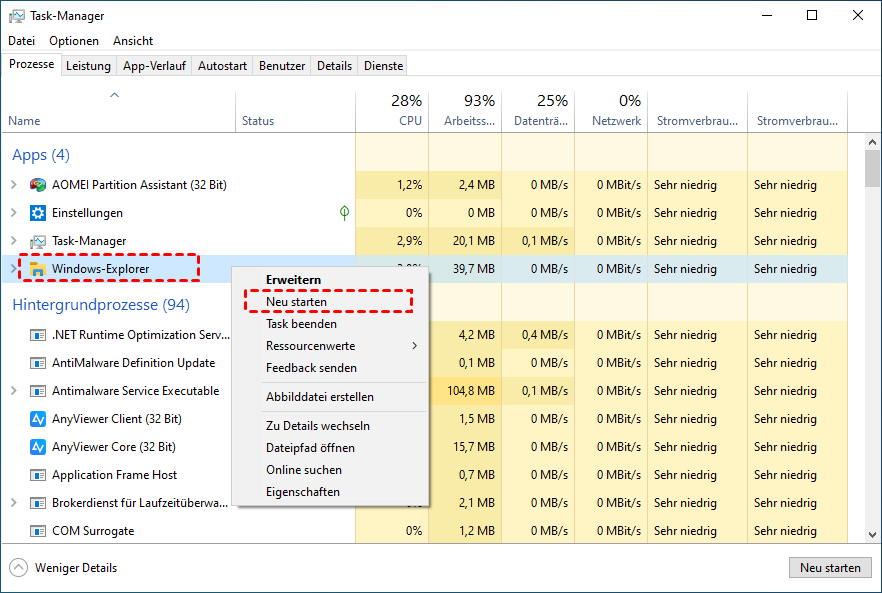The width and height of the screenshot is (882, 593).
Task: Collapse view using Weniger Details arrow
Action: coord(19,568)
